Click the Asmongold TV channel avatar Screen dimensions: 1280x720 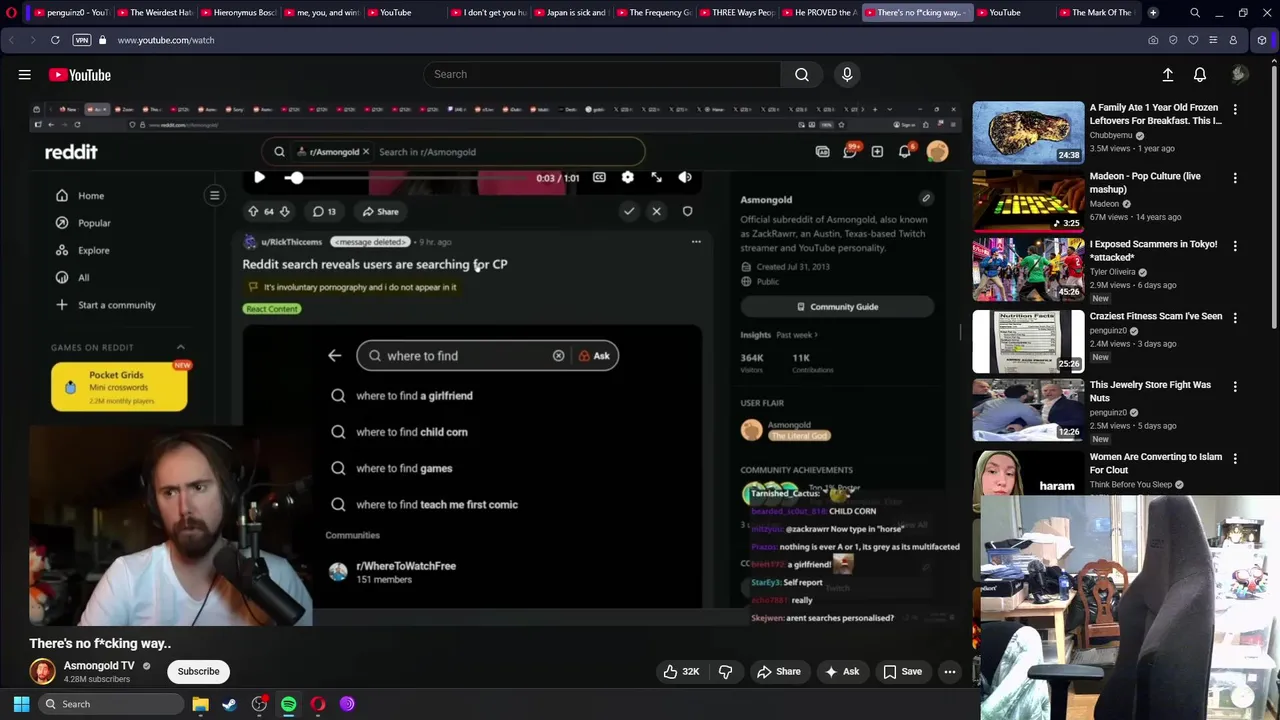42,671
